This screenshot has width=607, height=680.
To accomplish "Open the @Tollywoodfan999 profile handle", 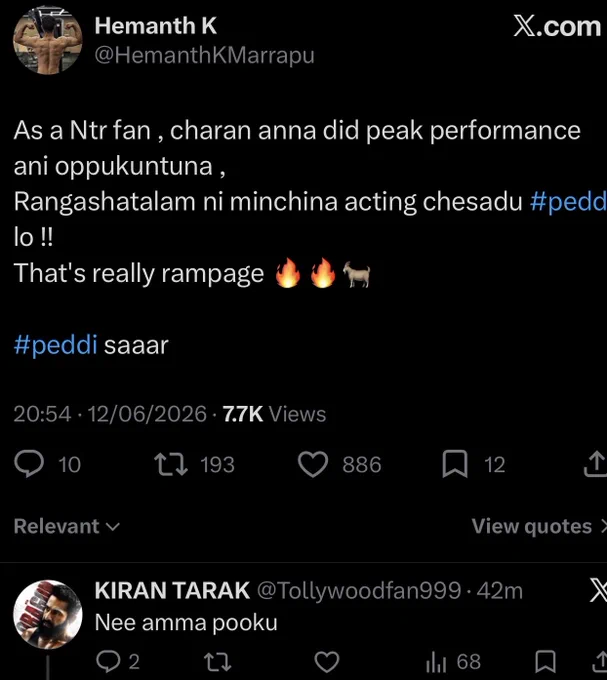I will point(359,591).
